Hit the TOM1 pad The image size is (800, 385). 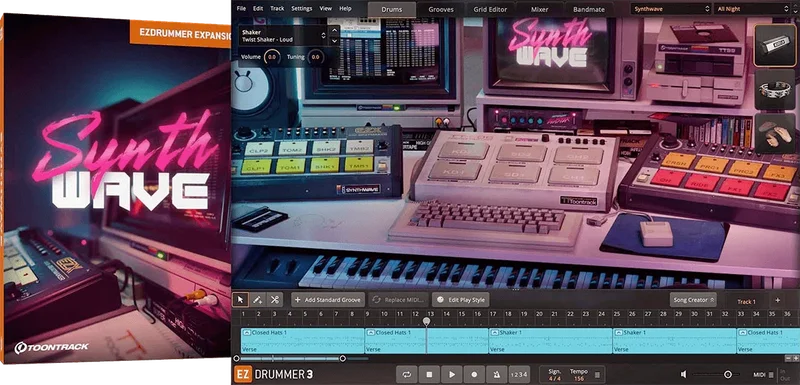coord(290,165)
